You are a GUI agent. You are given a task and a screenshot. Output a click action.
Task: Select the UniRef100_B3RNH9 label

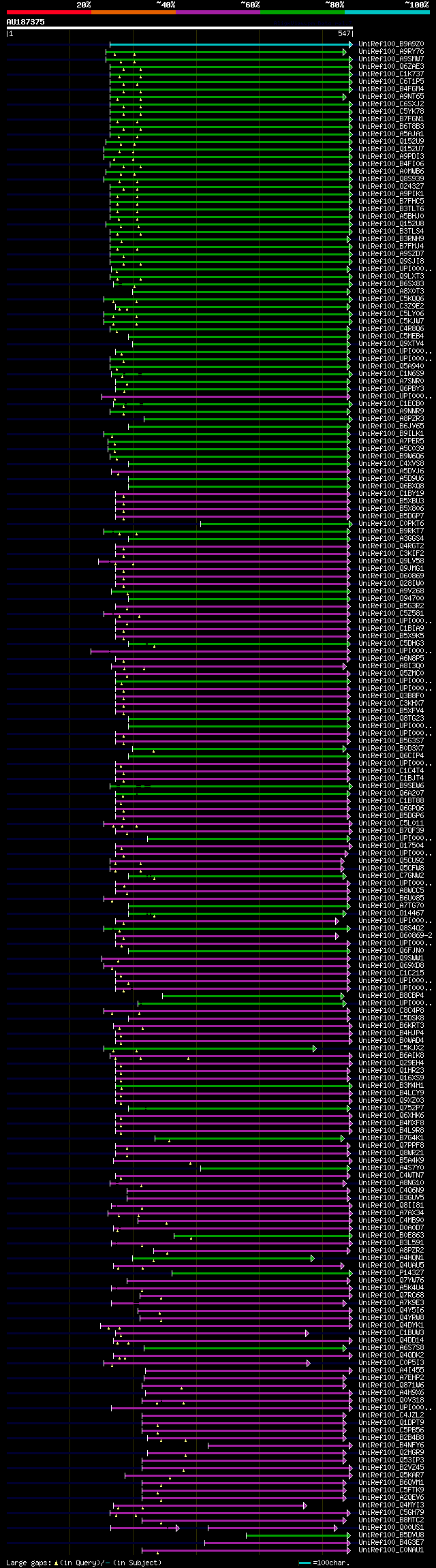pos(391,239)
